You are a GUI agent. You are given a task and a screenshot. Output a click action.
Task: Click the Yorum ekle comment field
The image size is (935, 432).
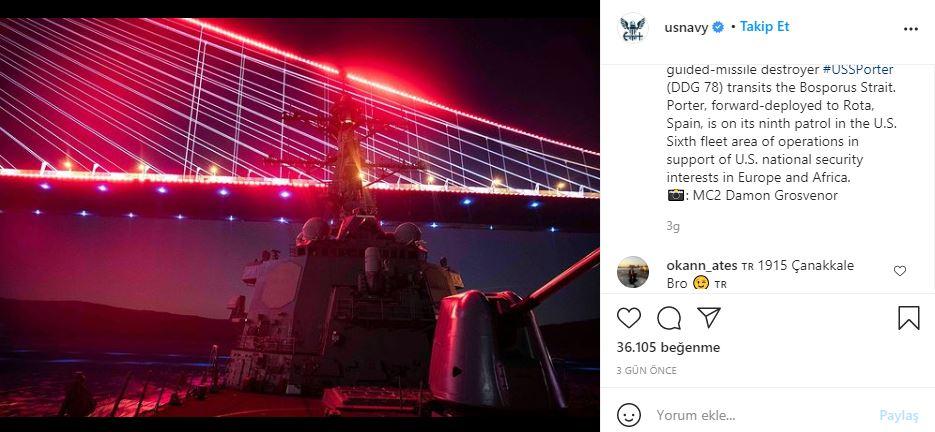coord(763,415)
